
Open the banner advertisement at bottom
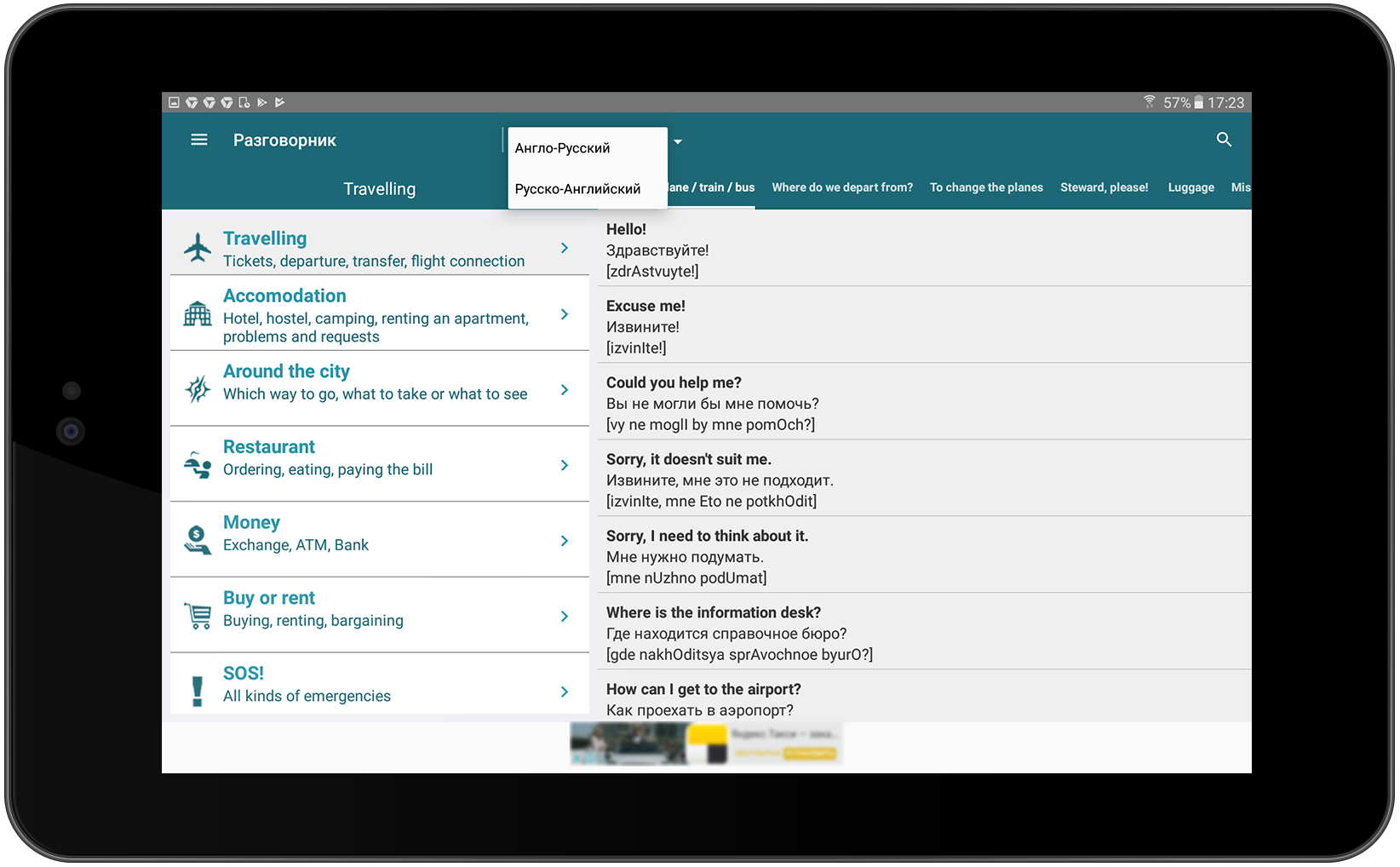pos(707,744)
